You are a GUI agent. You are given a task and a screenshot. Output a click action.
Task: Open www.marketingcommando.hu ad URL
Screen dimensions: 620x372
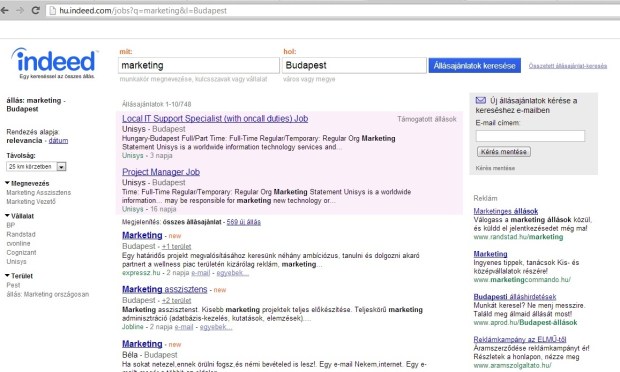pyautogui.click(x=522, y=280)
